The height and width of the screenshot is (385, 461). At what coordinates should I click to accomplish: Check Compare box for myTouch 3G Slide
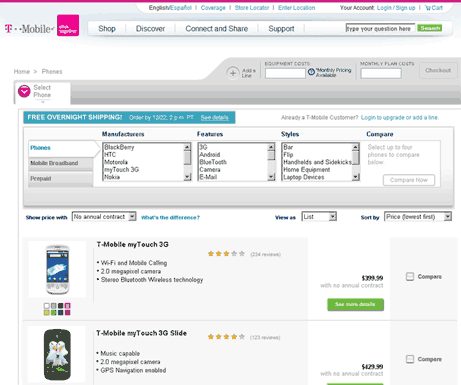[x=410, y=359]
